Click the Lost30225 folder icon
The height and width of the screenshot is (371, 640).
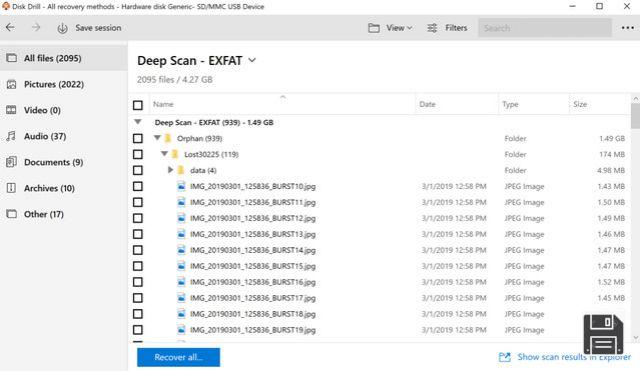tap(175, 154)
